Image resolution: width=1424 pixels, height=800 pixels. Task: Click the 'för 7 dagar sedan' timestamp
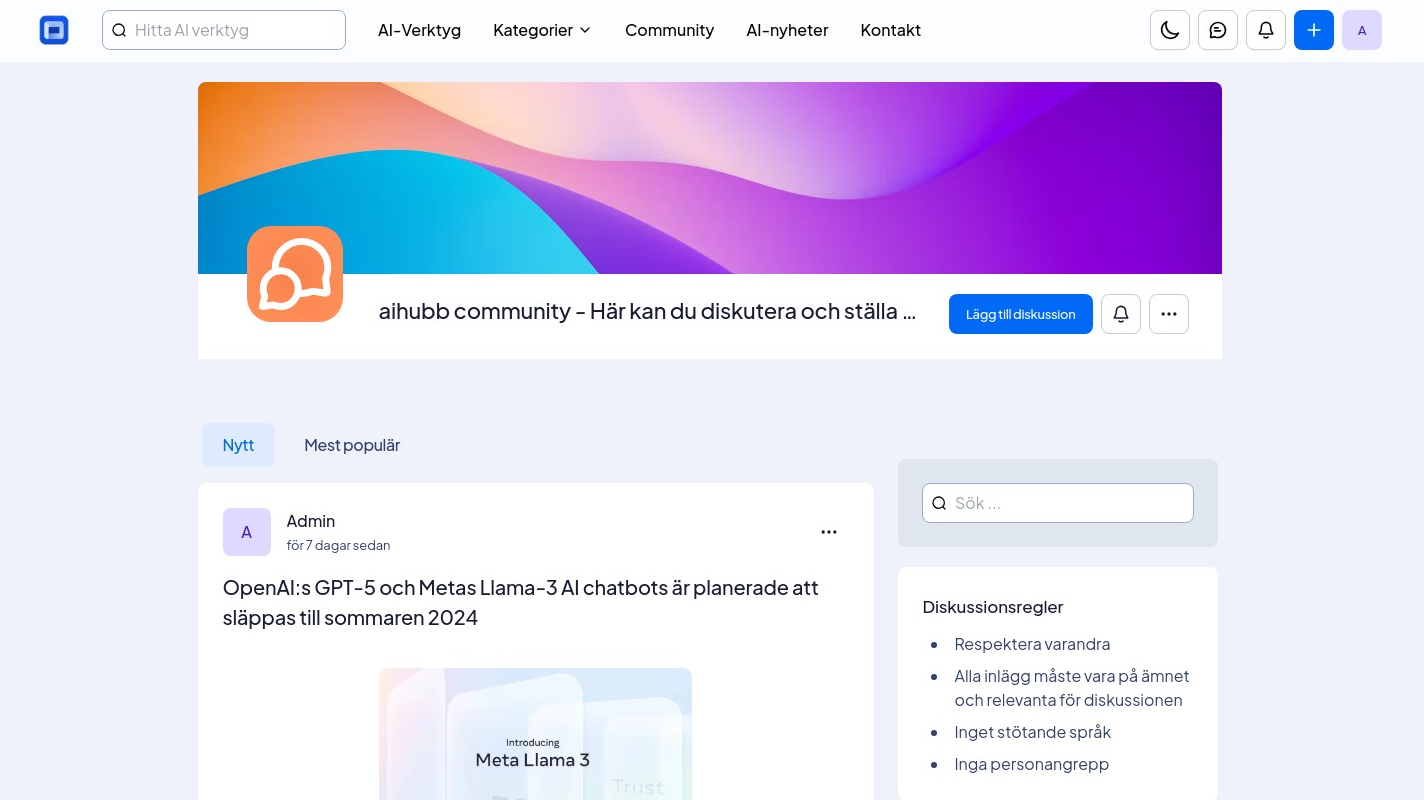tap(338, 545)
